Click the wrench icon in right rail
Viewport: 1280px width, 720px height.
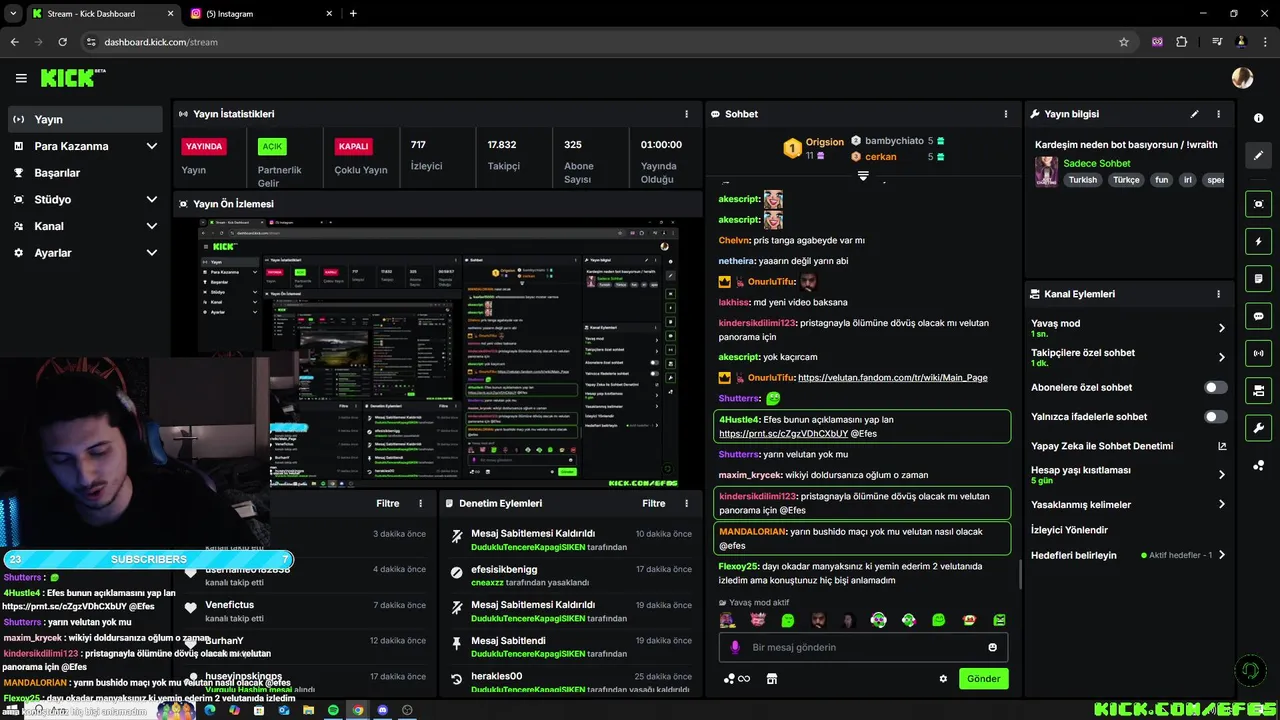click(x=1258, y=428)
